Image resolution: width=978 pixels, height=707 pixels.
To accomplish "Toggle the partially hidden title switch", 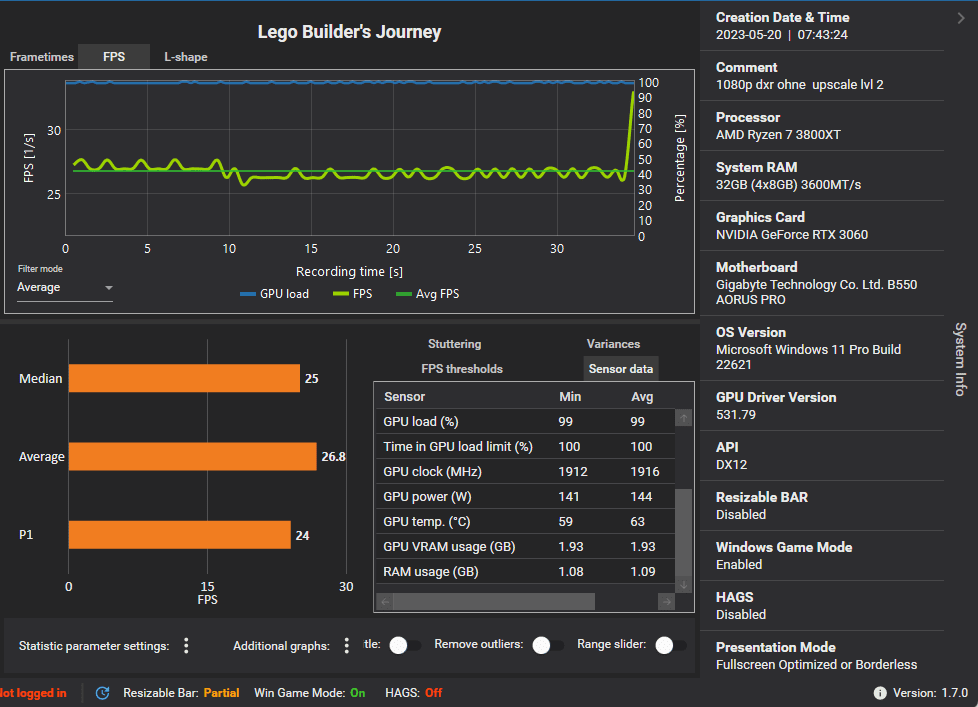I will pos(405,645).
